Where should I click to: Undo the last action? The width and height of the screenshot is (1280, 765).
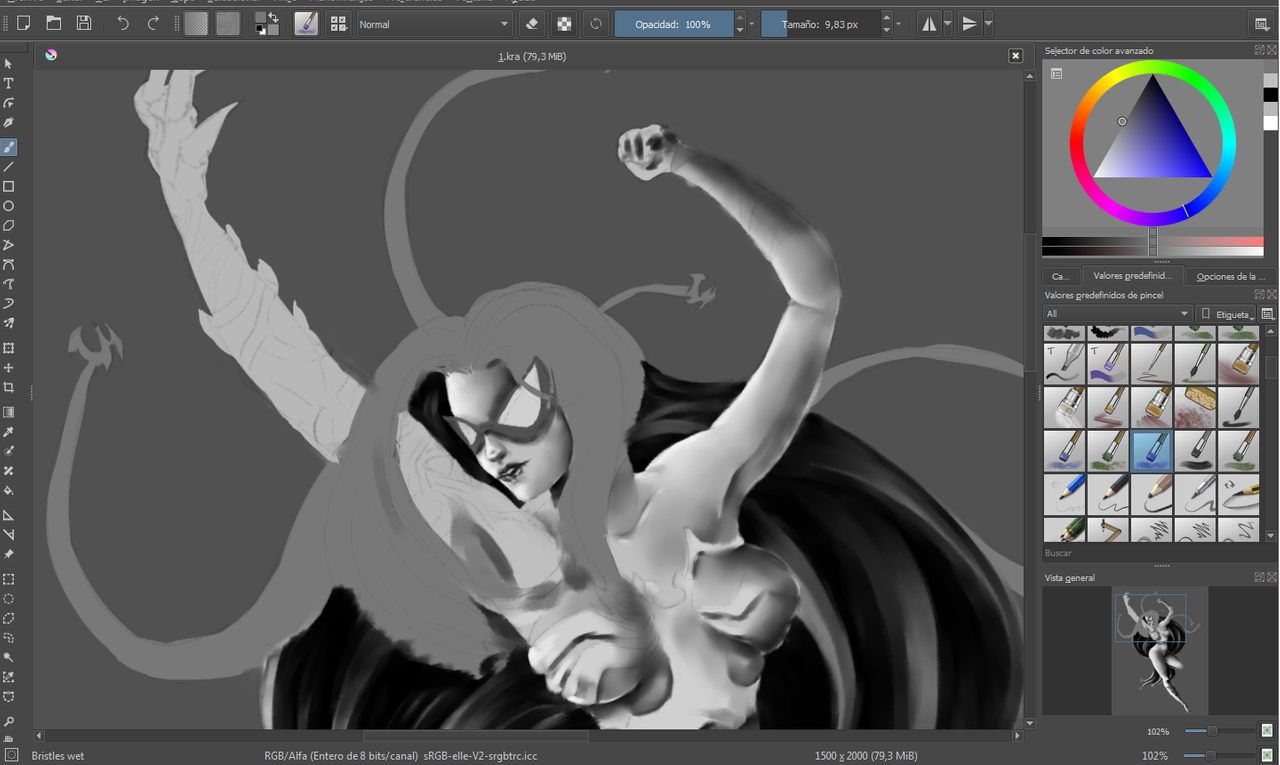[x=123, y=23]
